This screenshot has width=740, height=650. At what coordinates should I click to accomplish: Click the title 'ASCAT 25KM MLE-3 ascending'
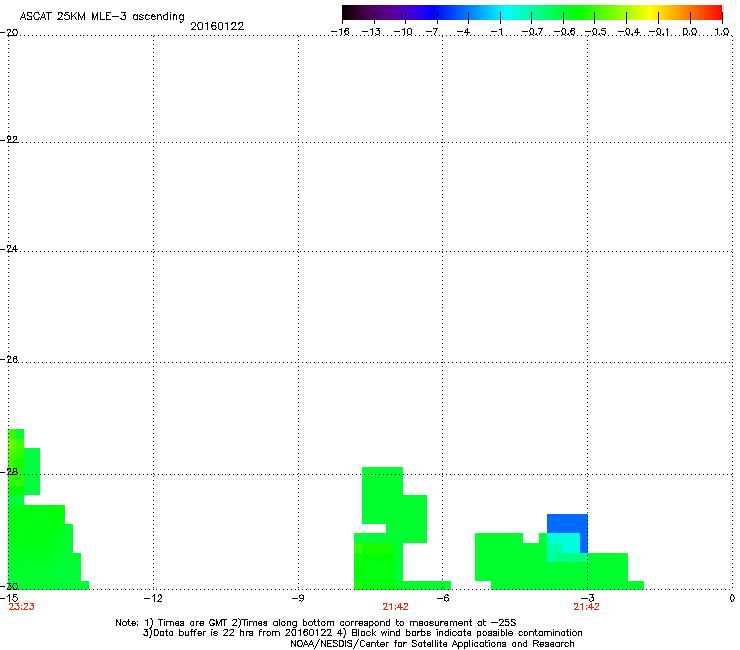102,17
